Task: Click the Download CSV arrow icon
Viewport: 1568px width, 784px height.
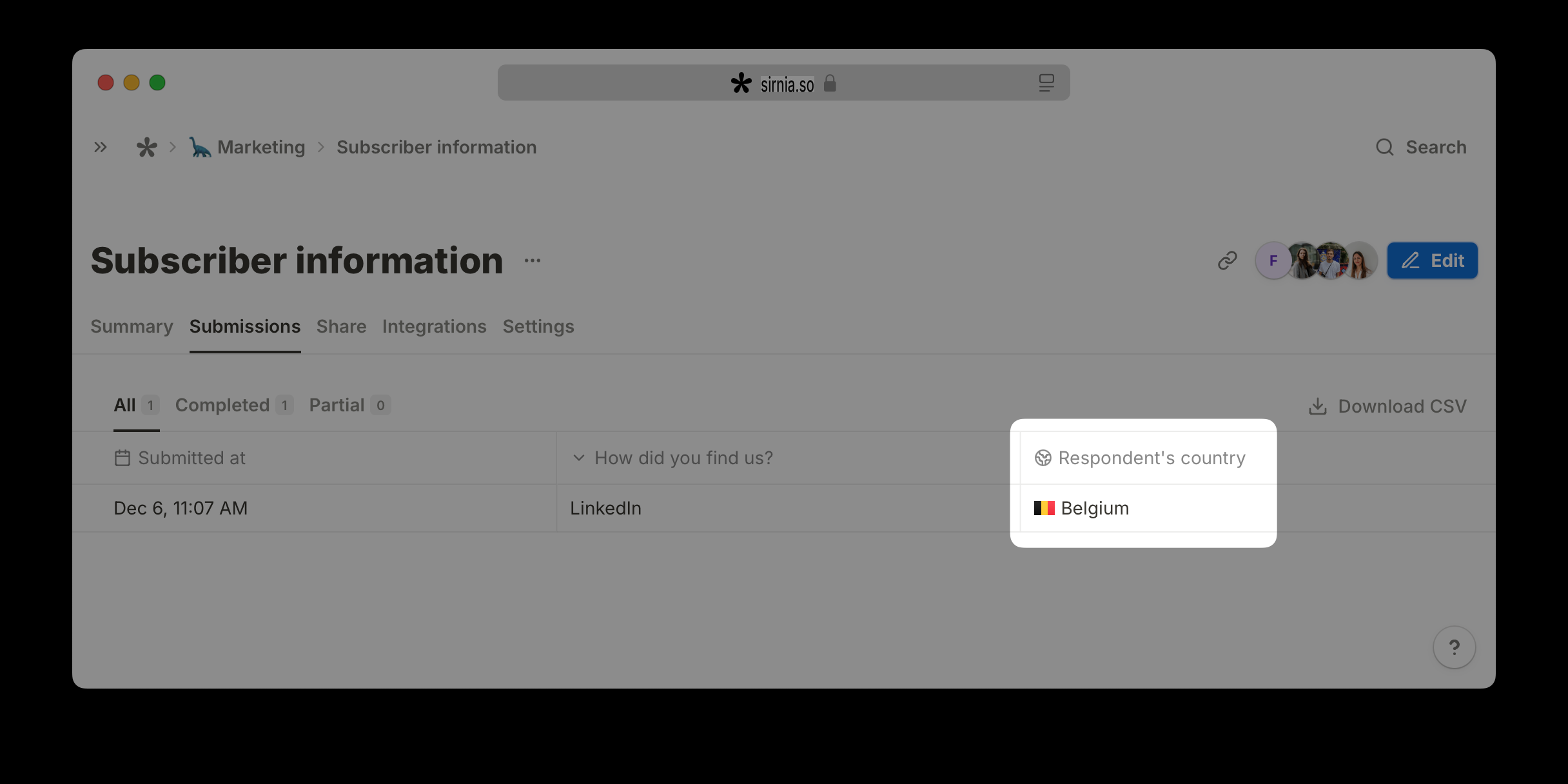Action: [x=1317, y=406]
